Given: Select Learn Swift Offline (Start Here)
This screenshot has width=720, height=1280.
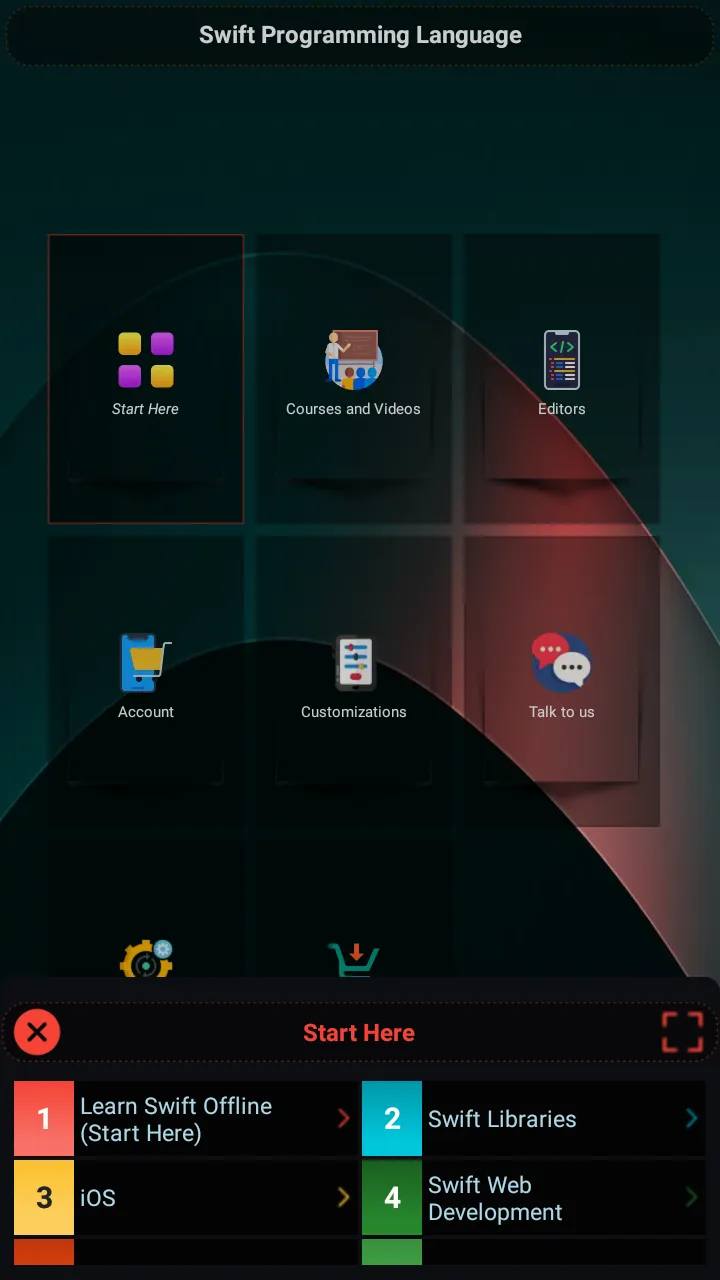Looking at the screenshot, I should coord(186,1119).
